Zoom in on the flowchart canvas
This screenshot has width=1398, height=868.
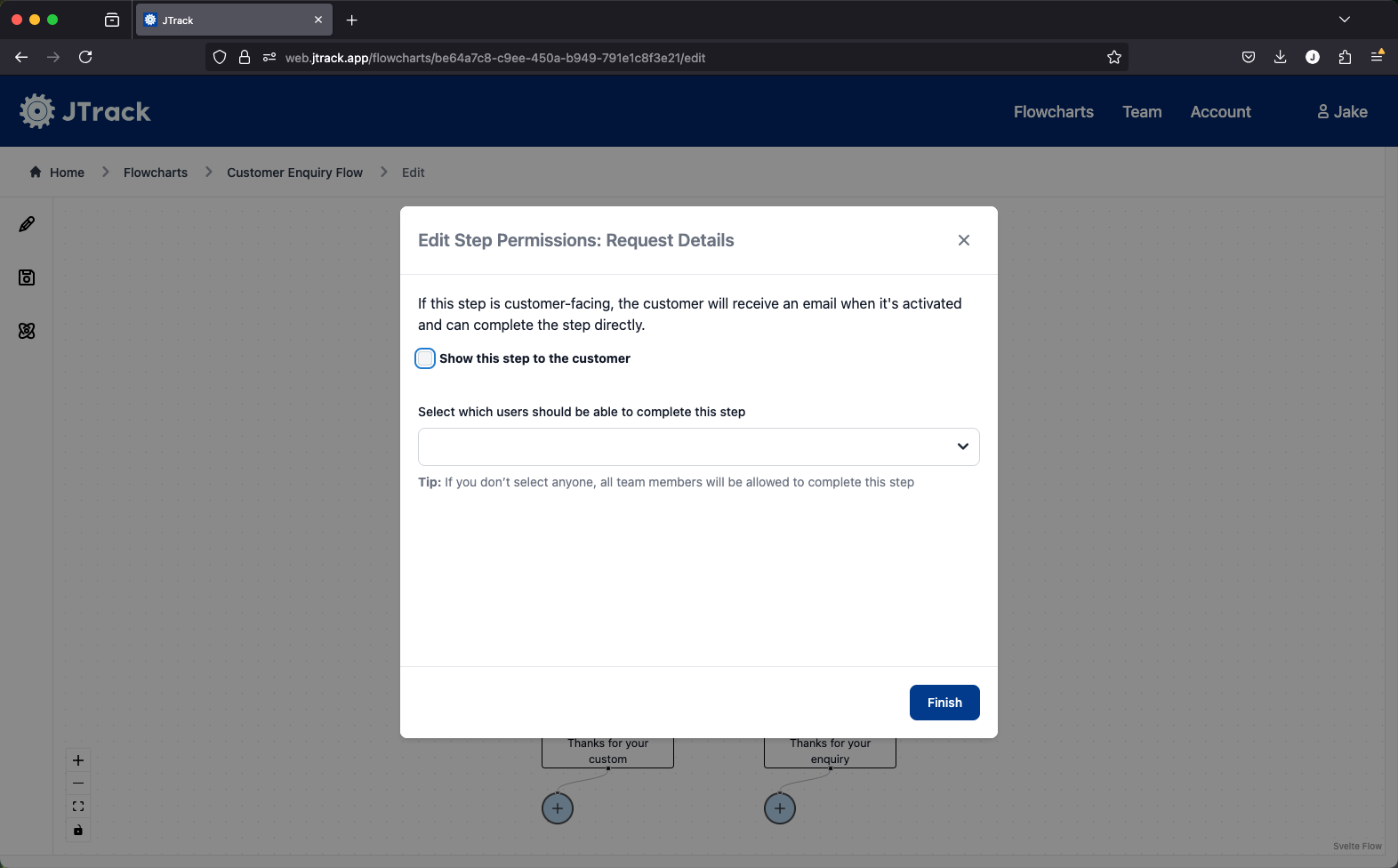click(x=78, y=760)
